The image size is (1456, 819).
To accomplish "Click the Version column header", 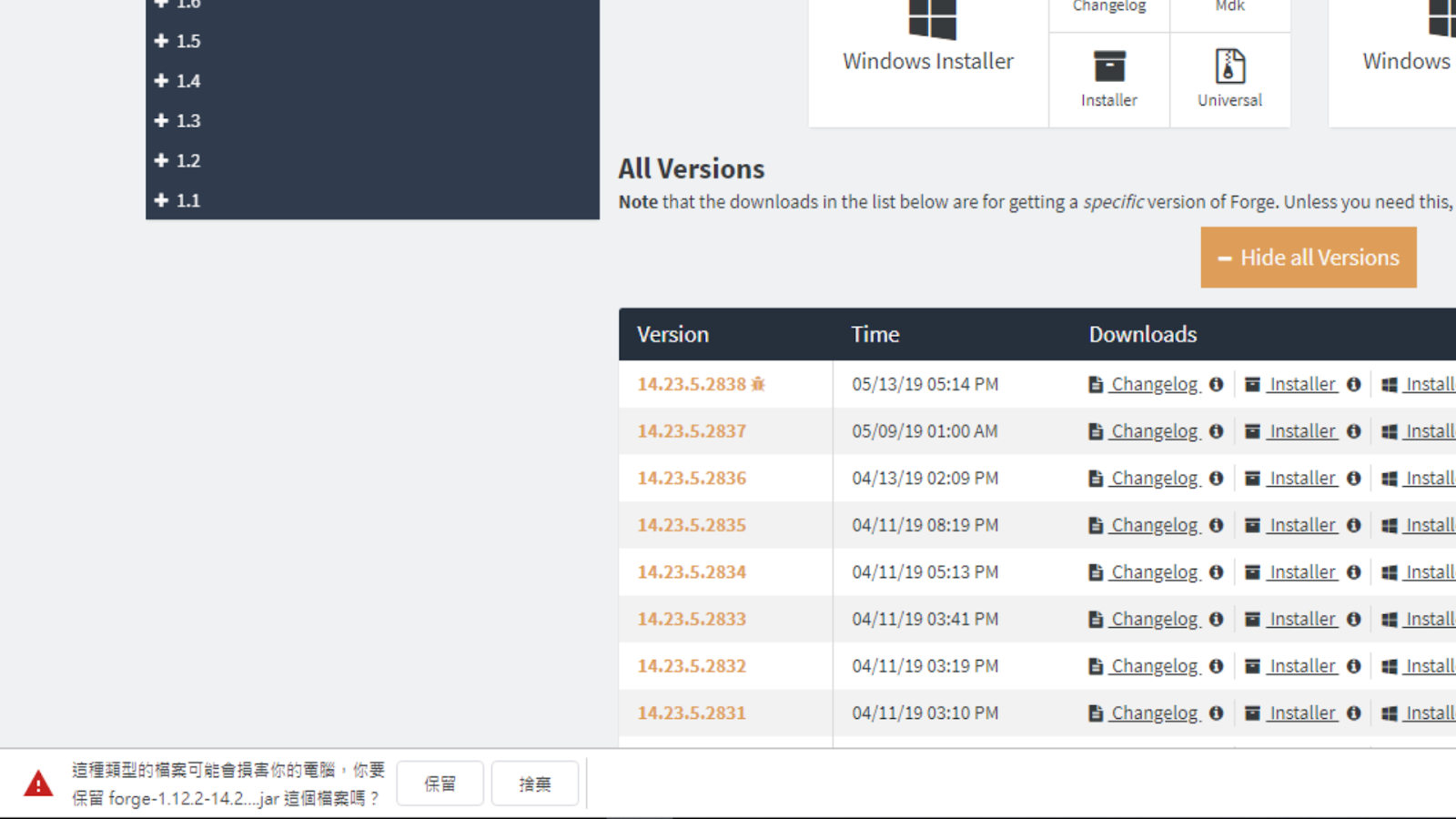I will coord(672,335).
